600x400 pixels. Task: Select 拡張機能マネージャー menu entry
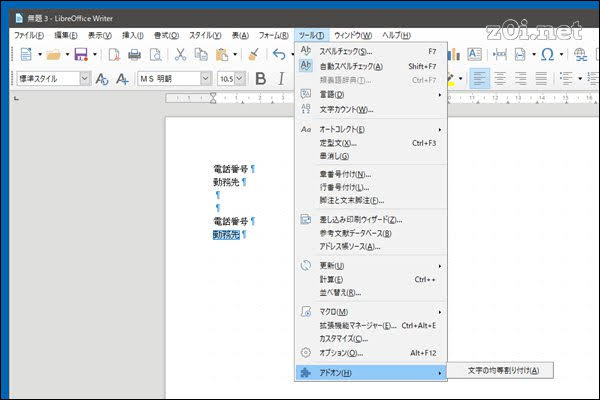370,326
